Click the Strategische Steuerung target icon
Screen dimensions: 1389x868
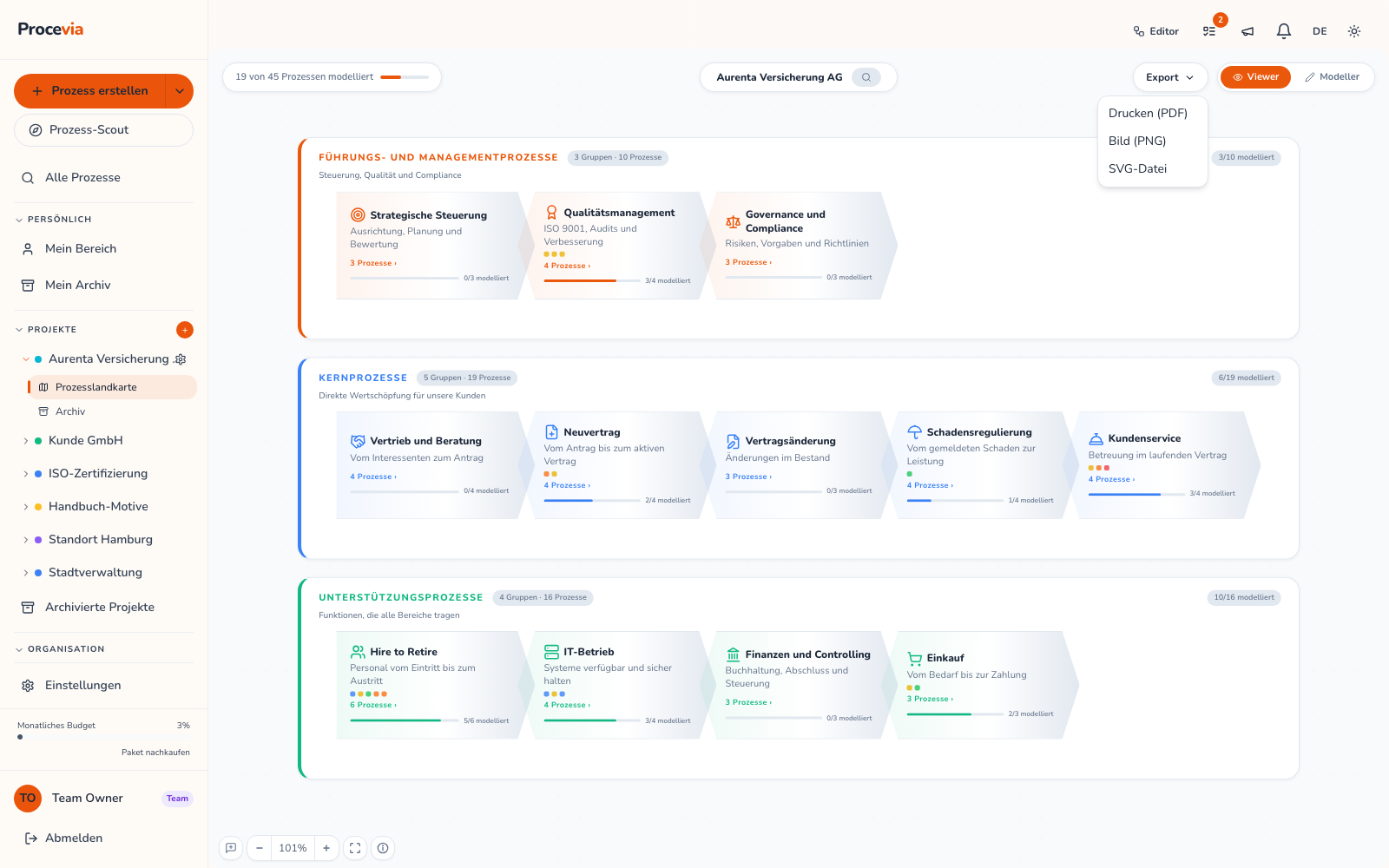tap(358, 215)
